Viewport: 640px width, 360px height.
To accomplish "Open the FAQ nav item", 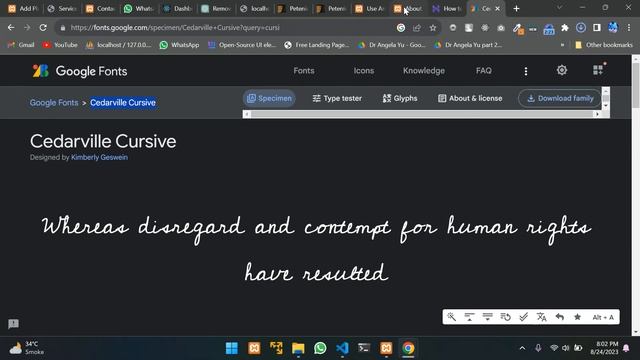I will click(484, 71).
